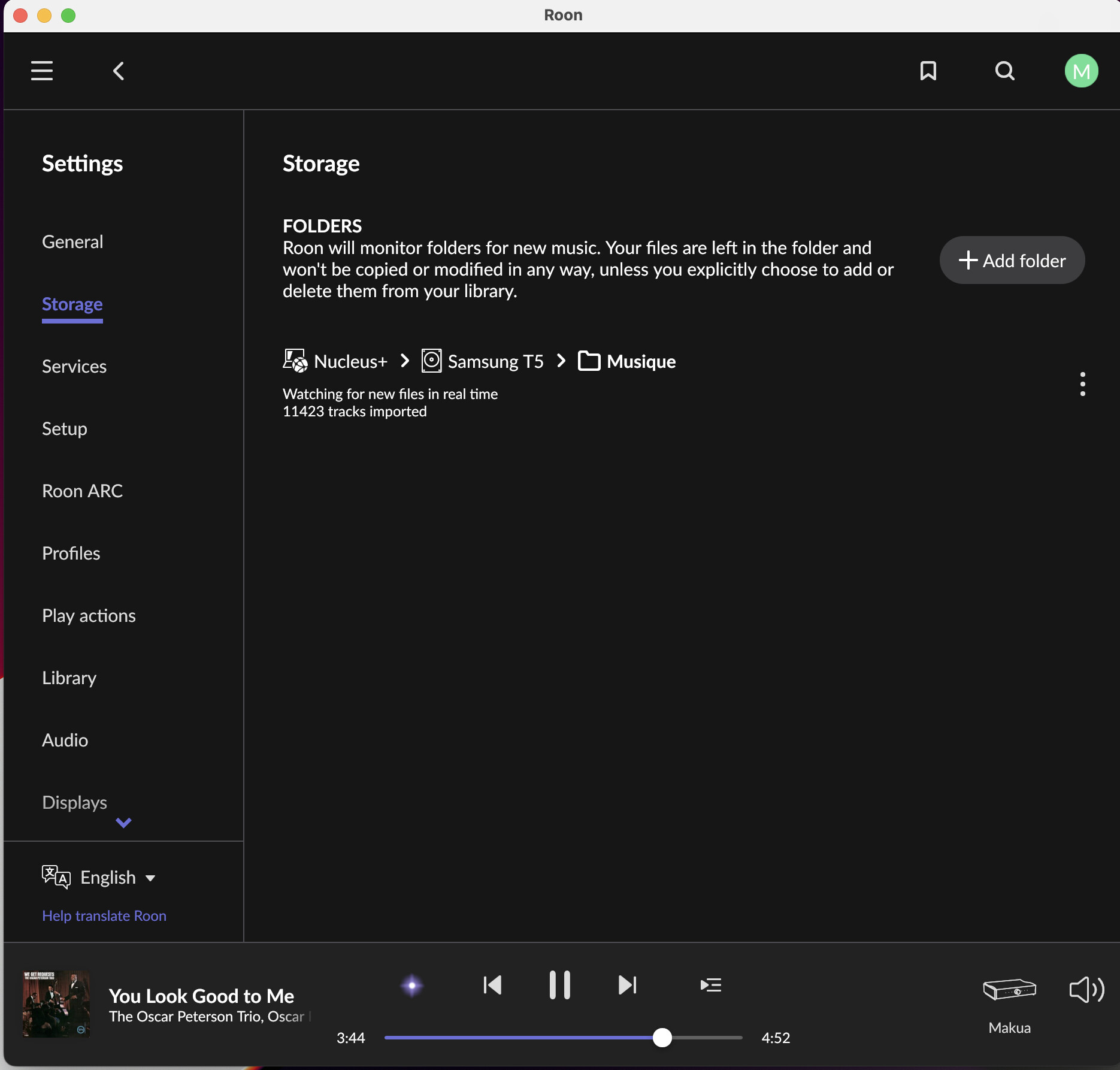This screenshot has width=1120, height=1070.
Task: Skip to the next track
Action: tap(627, 985)
